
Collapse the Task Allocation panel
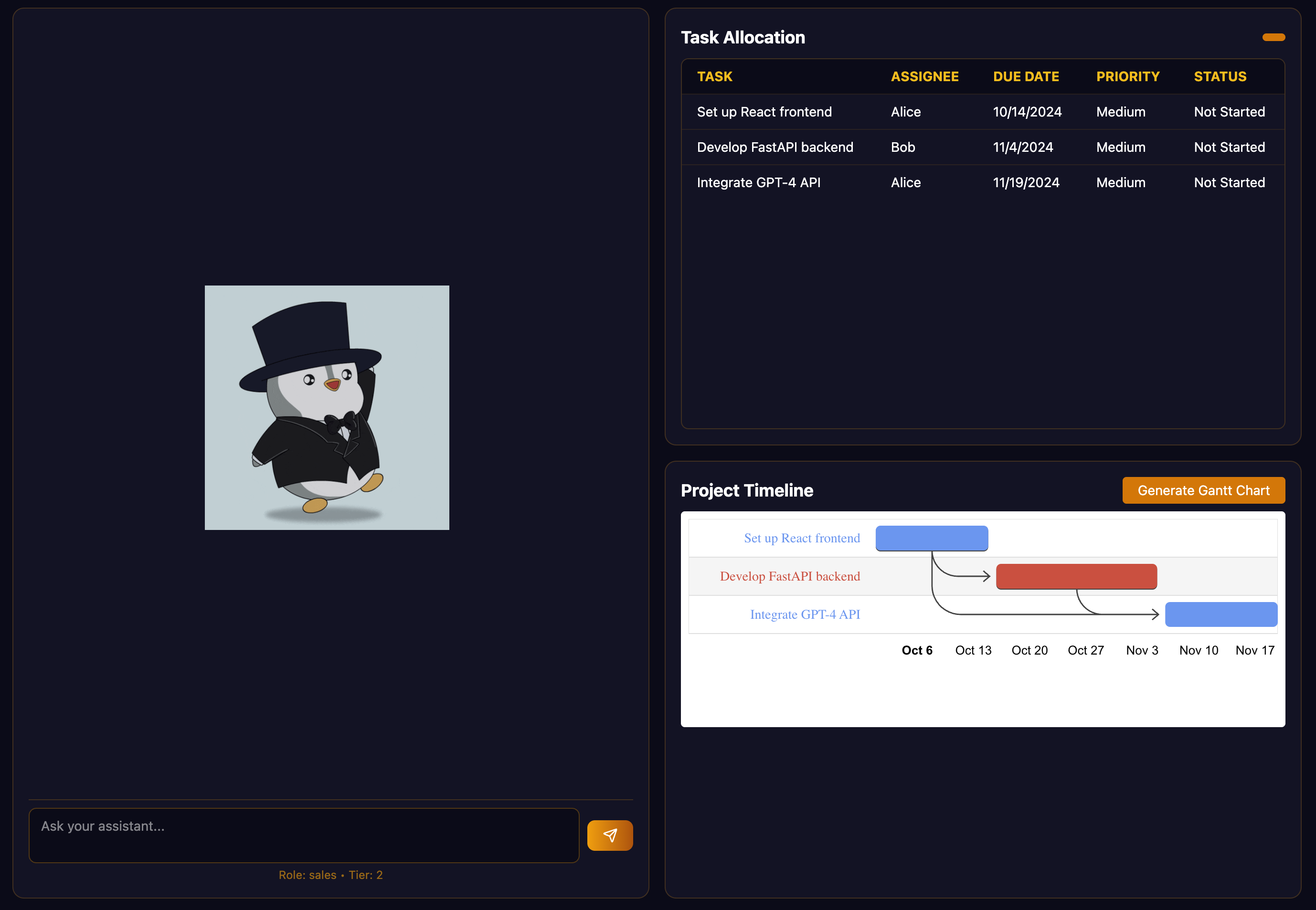click(x=1273, y=38)
